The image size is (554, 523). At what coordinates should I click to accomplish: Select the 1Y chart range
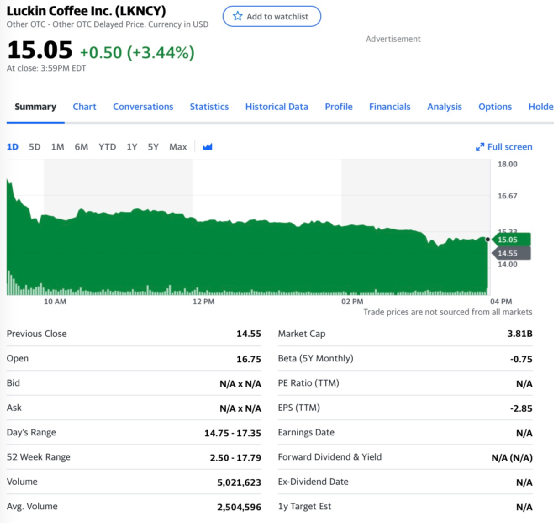click(x=132, y=147)
